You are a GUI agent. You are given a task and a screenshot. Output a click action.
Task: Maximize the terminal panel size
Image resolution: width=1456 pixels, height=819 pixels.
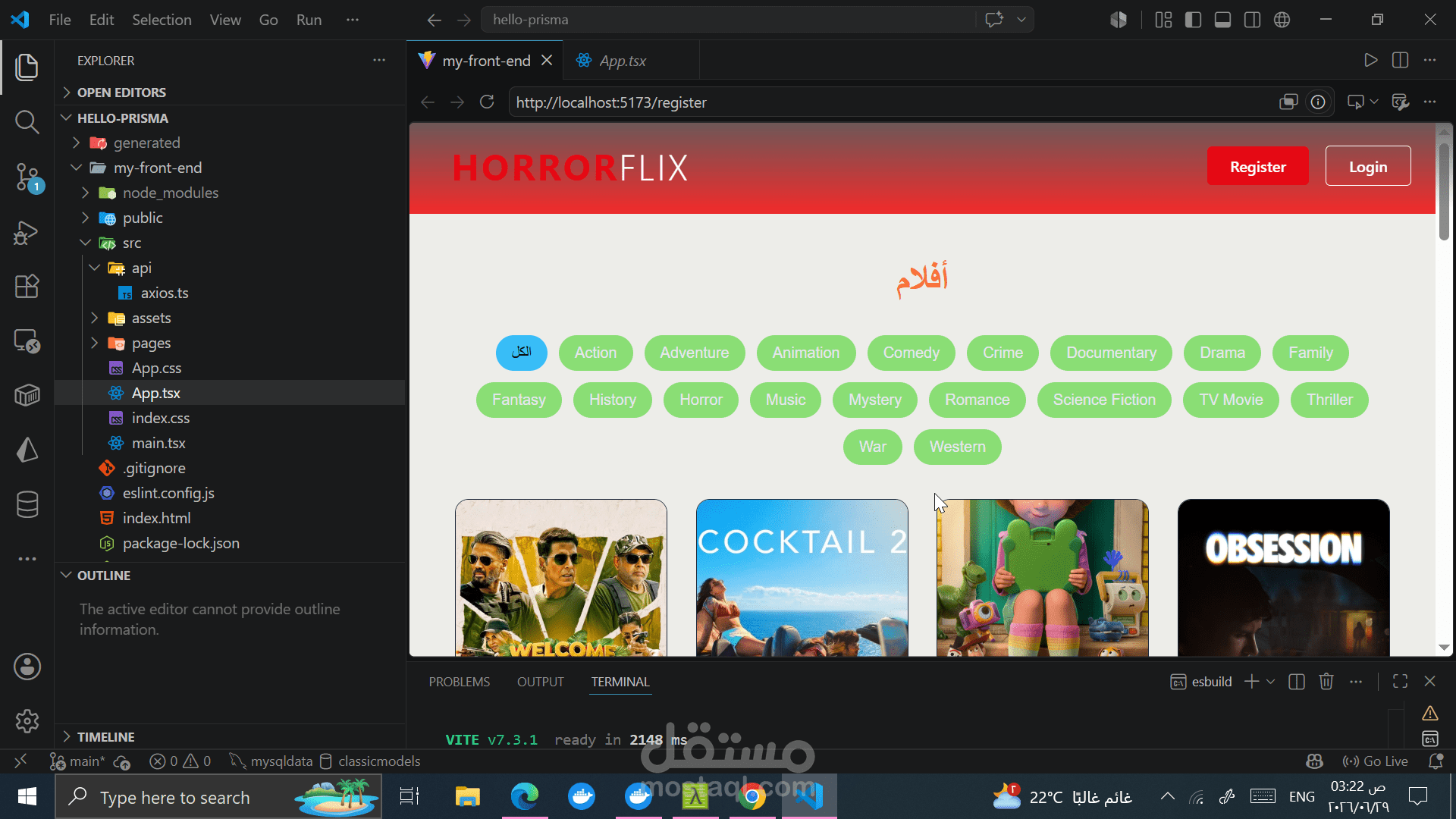(1400, 681)
